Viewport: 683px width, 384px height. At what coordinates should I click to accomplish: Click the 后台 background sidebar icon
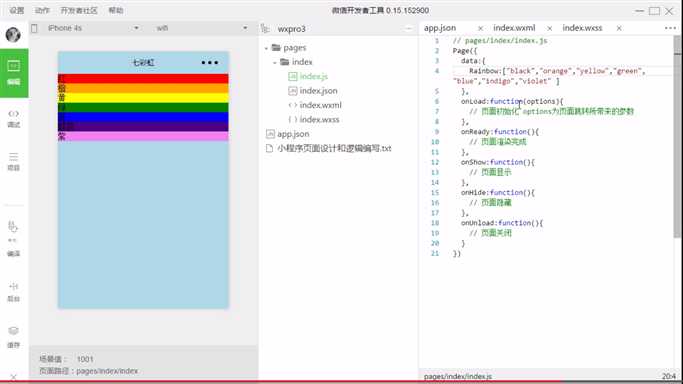point(14,292)
